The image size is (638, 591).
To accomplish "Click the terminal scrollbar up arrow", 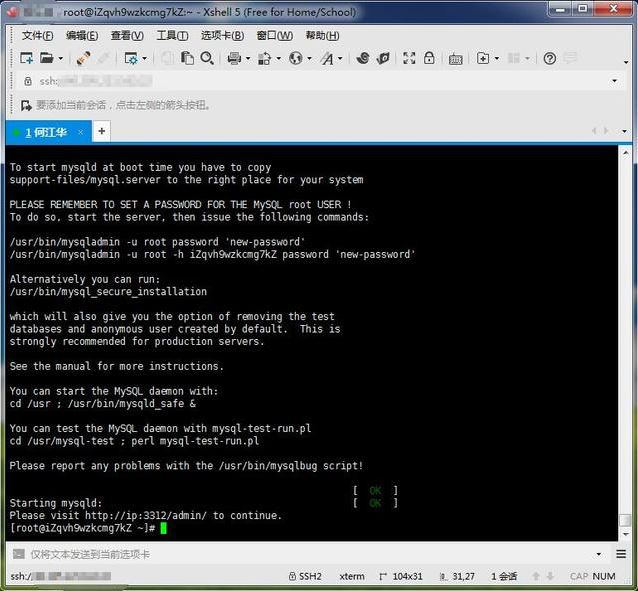I will [625, 153].
